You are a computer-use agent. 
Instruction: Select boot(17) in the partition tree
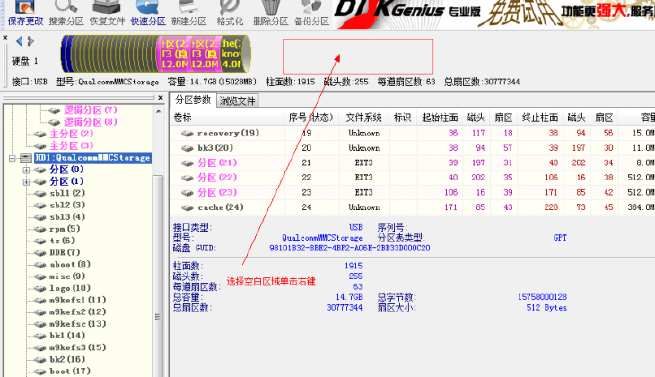pos(70,371)
